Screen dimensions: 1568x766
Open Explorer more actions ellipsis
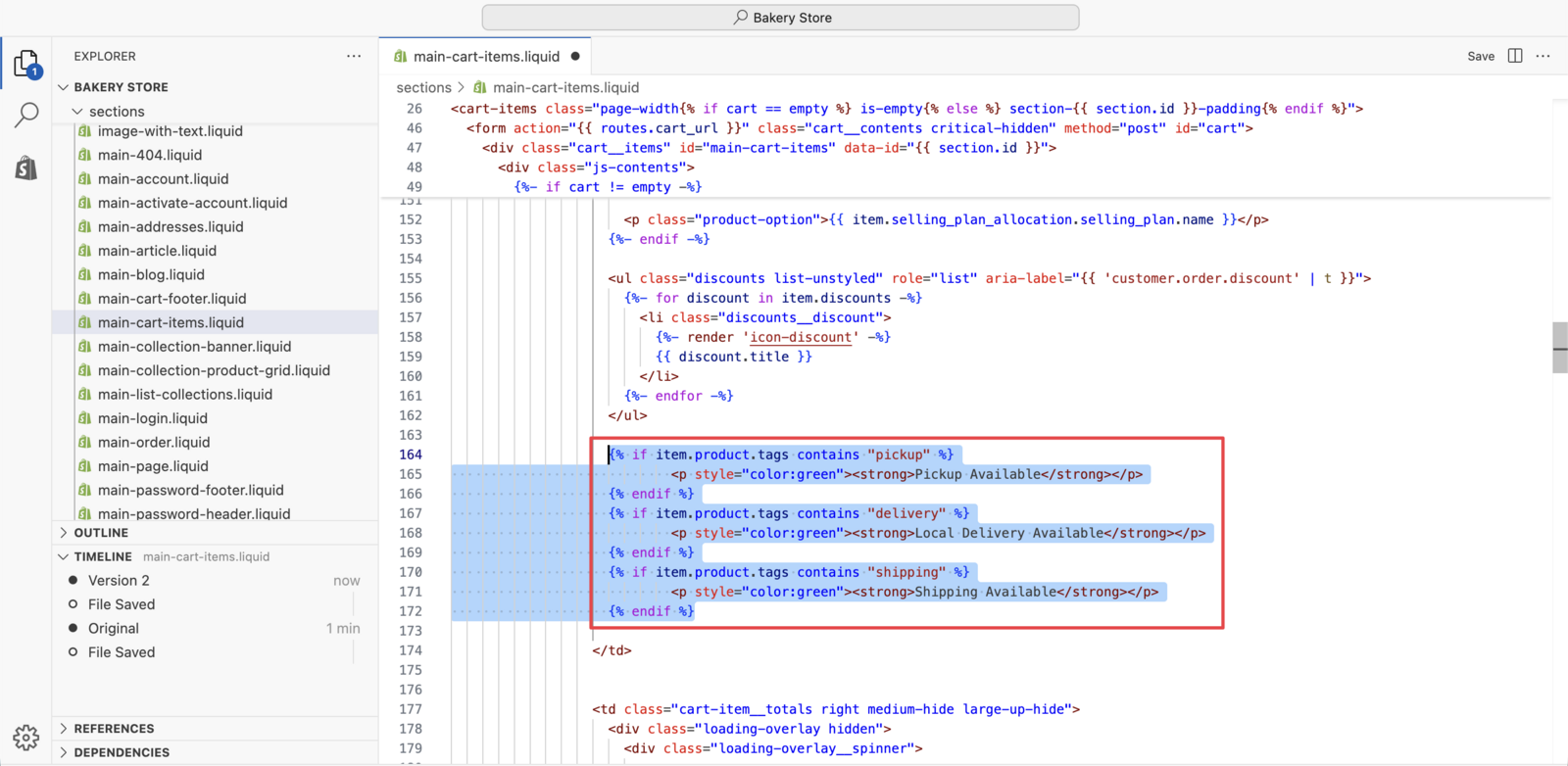click(354, 56)
